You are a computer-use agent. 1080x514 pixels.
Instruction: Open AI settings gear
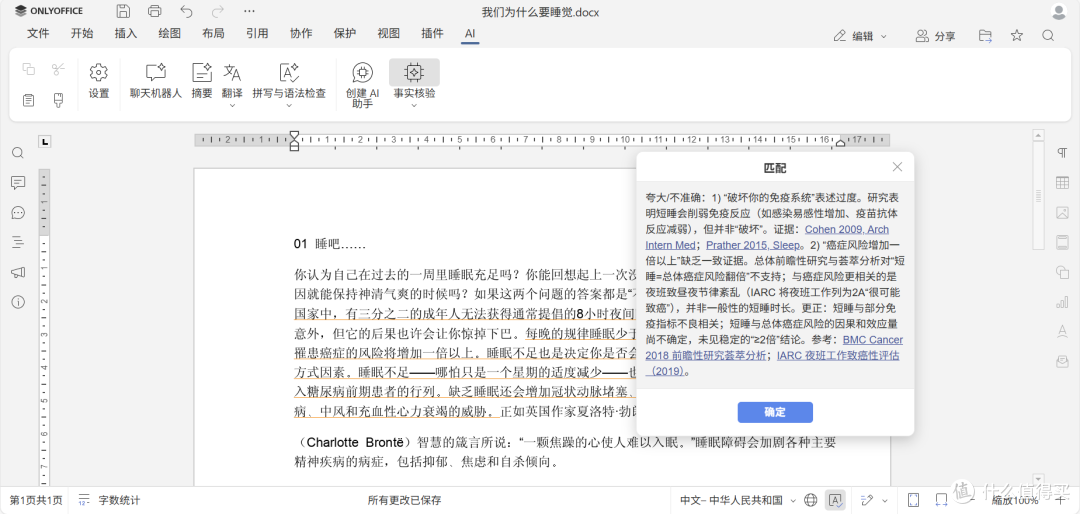(x=99, y=81)
